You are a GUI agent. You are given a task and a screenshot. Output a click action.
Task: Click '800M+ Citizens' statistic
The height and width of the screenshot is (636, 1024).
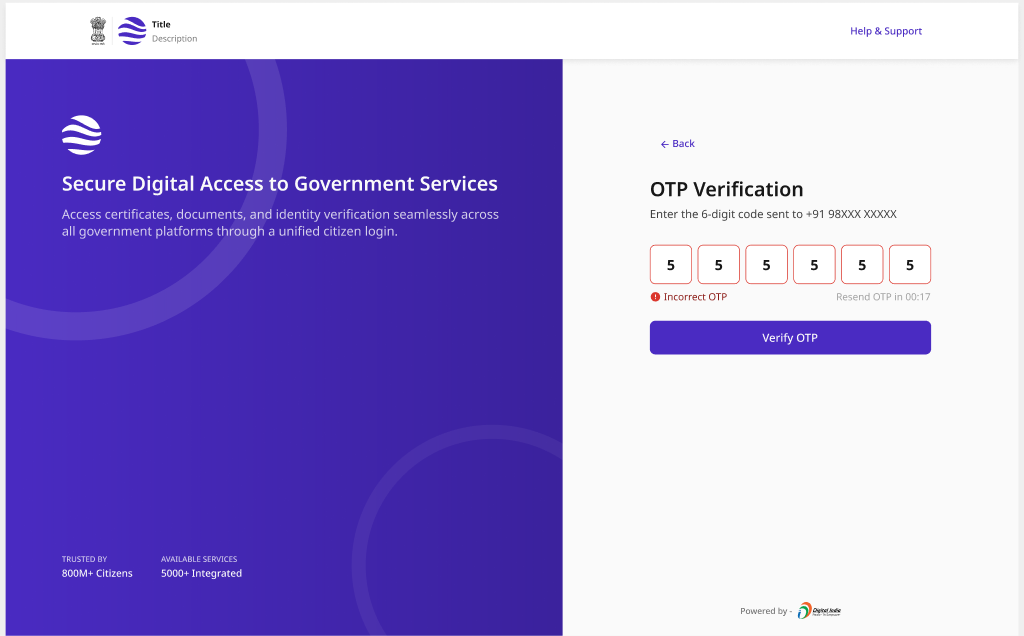click(x=97, y=573)
